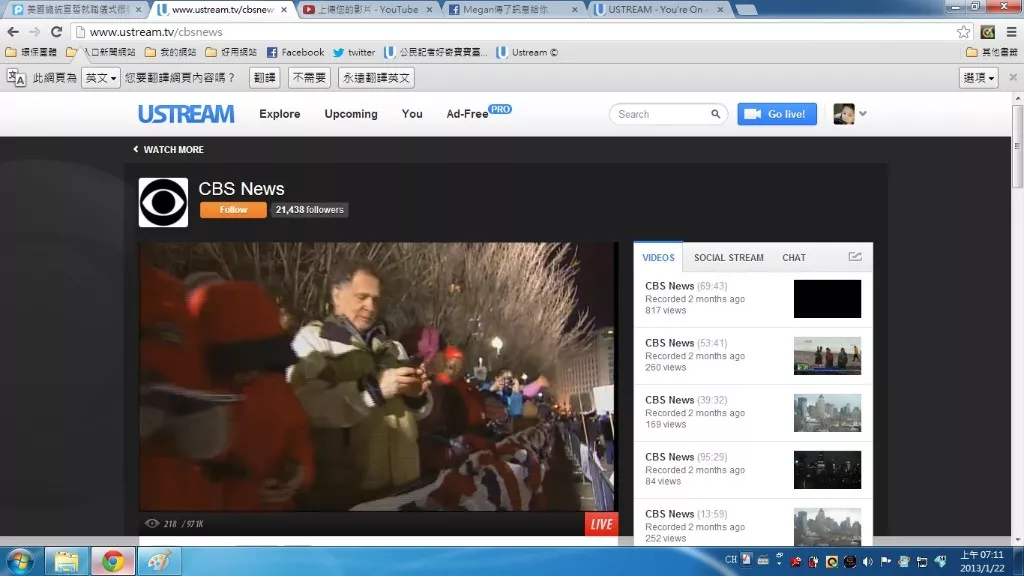Open the Ustream © bookmark

(527, 52)
